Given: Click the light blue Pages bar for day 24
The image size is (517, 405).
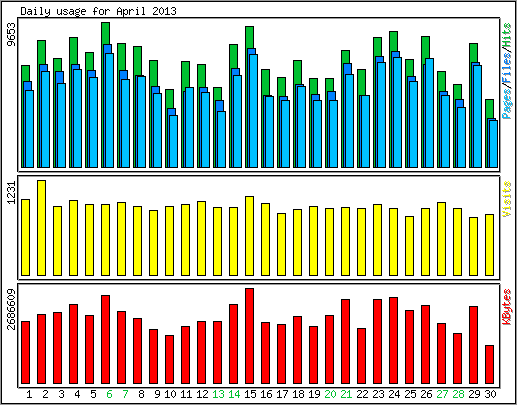Looking at the screenshot, I should tap(397, 112).
